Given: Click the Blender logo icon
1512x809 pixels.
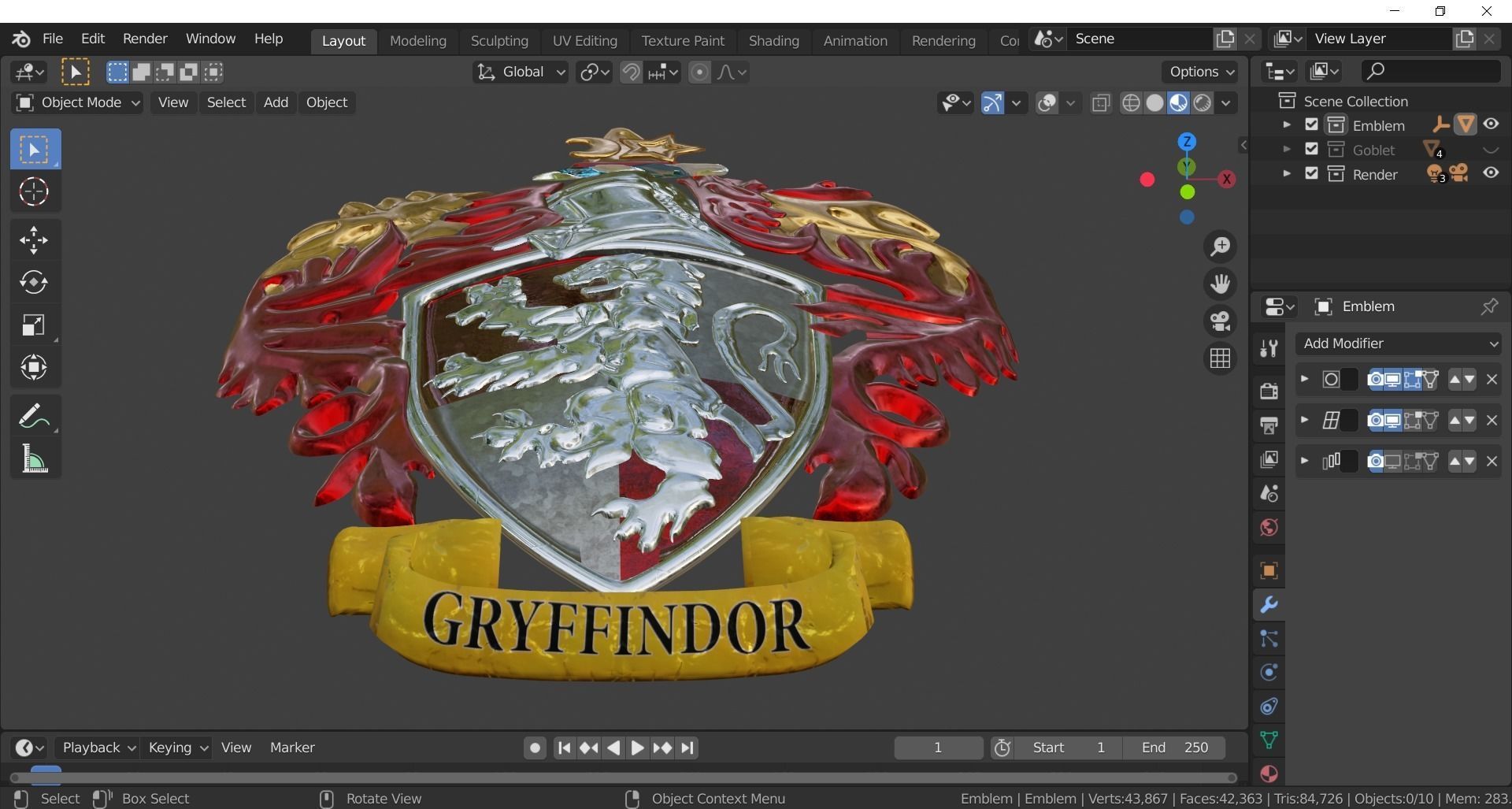Looking at the screenshot, I should pos(21,39).
